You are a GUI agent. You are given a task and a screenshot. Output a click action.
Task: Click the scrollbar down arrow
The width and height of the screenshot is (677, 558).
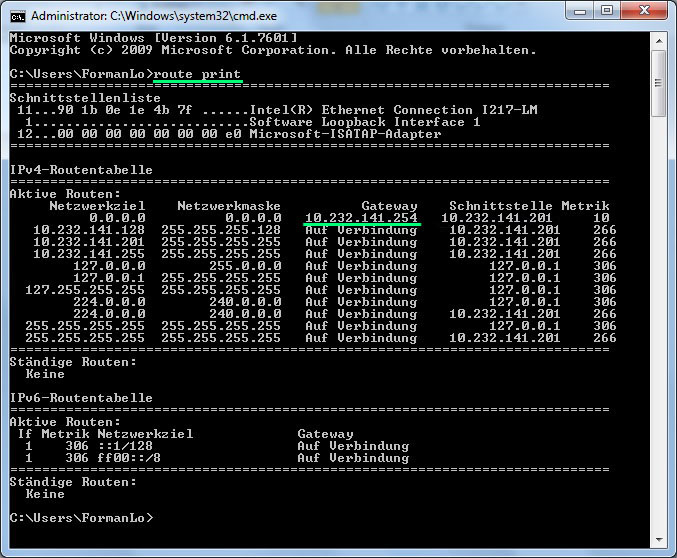(658, 540)
